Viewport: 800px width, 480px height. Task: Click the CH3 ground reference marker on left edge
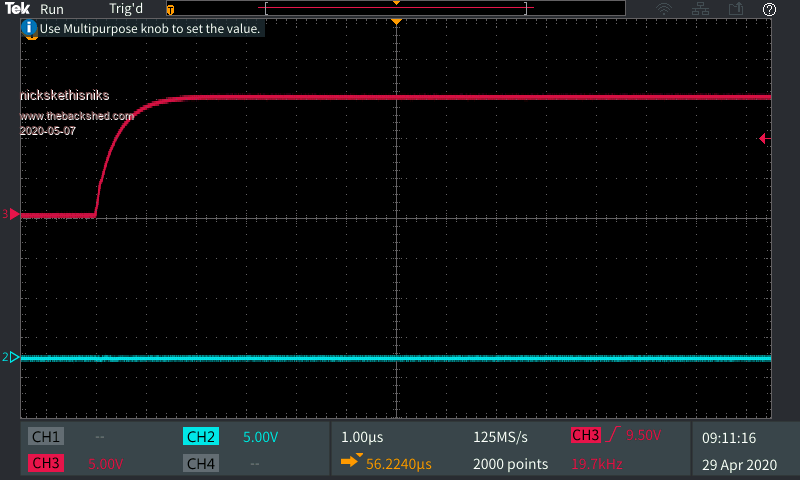(x=11, y=214)
